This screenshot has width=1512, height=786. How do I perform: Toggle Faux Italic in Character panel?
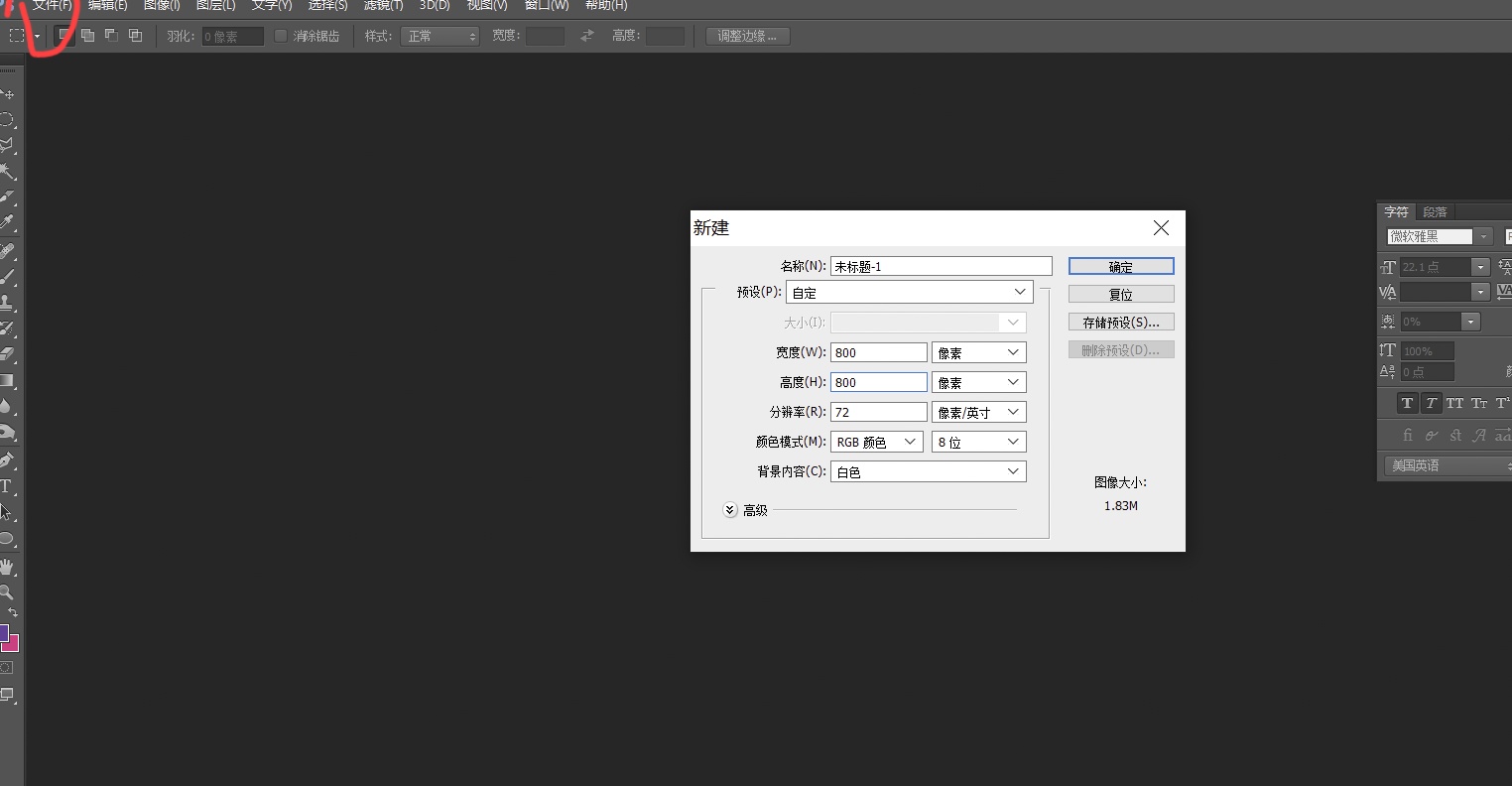coord(1431,403)
